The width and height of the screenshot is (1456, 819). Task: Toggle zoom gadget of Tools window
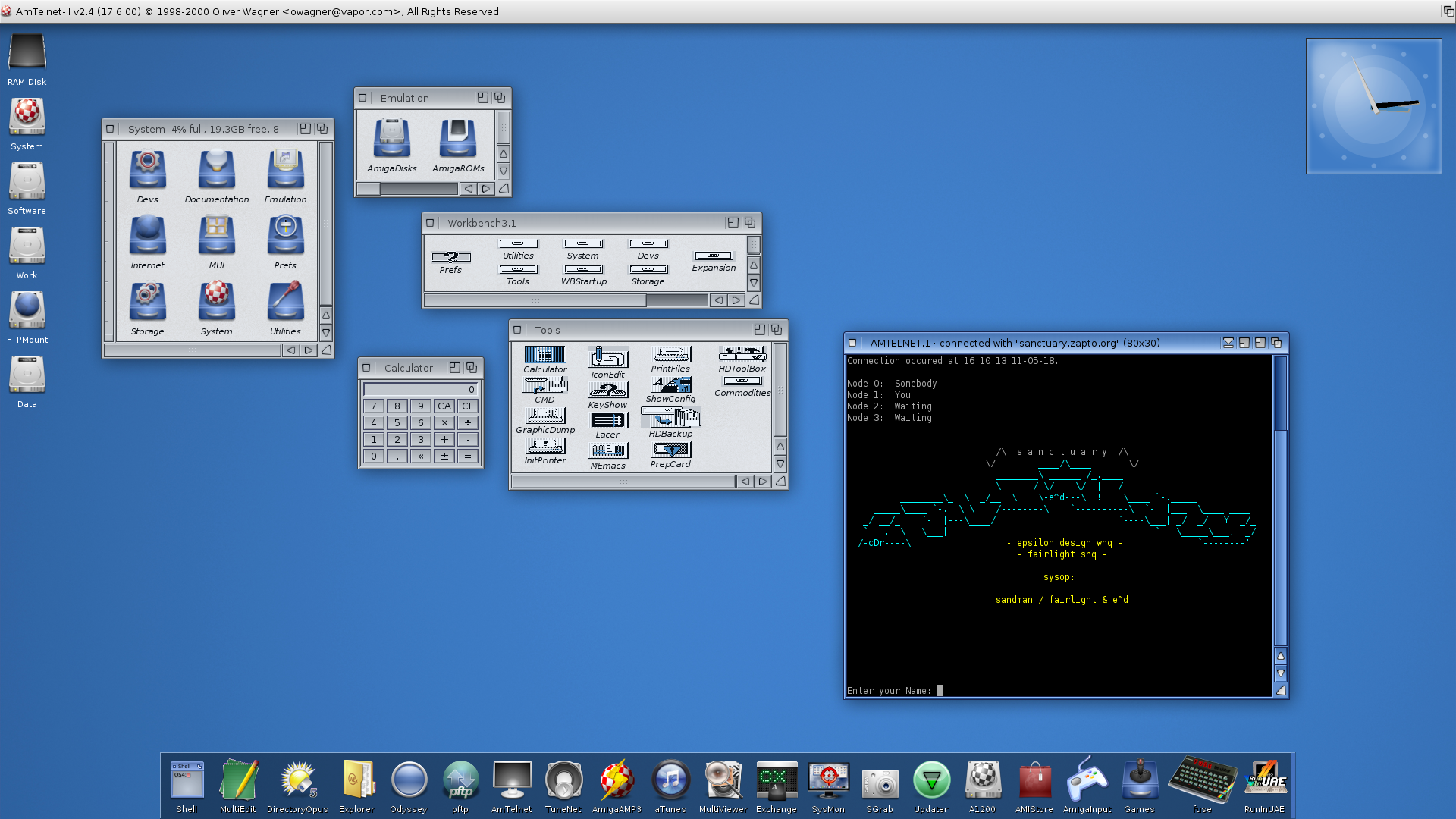point(759,330)
